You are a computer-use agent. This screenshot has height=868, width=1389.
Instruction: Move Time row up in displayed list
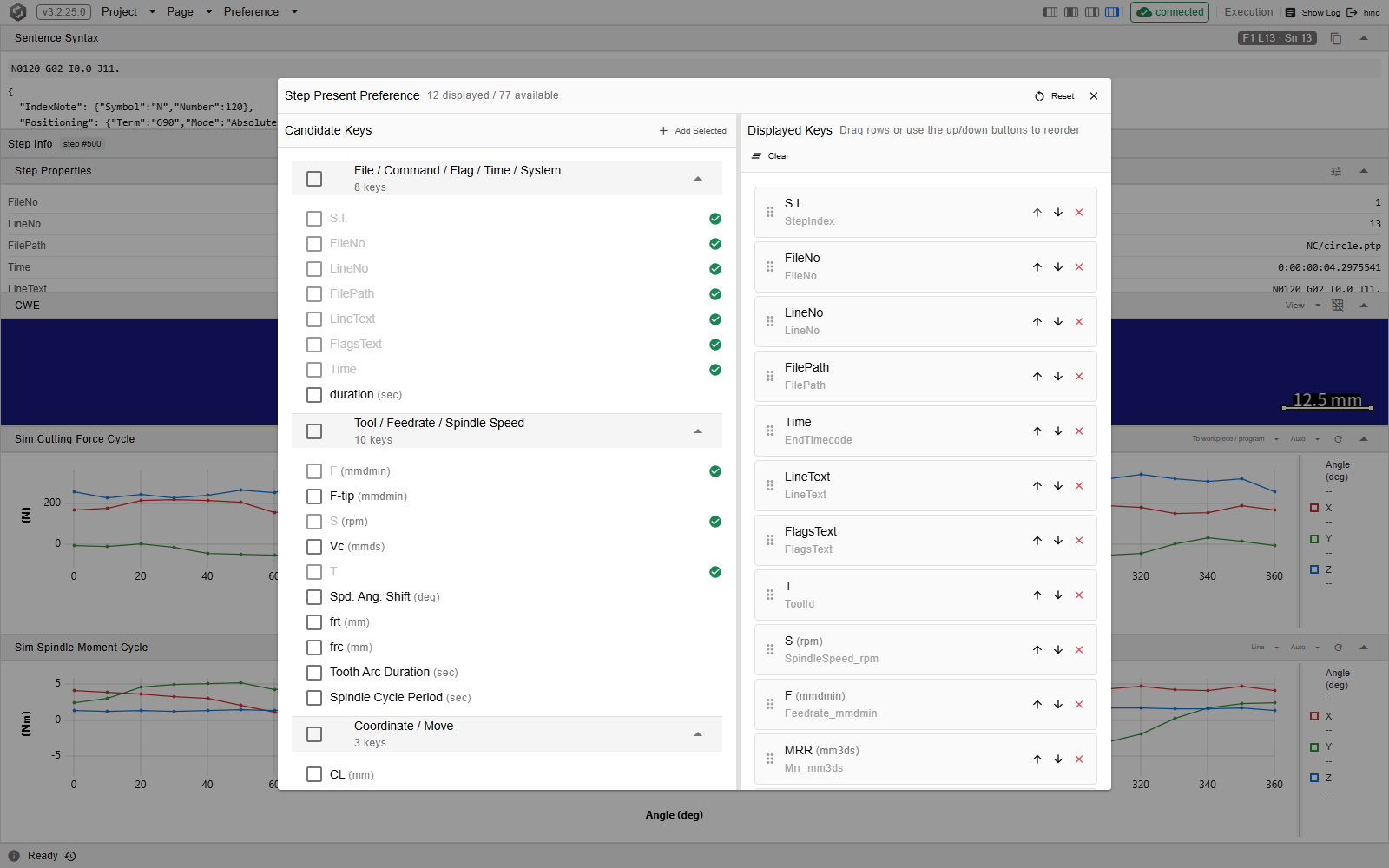click(1037, 431)
